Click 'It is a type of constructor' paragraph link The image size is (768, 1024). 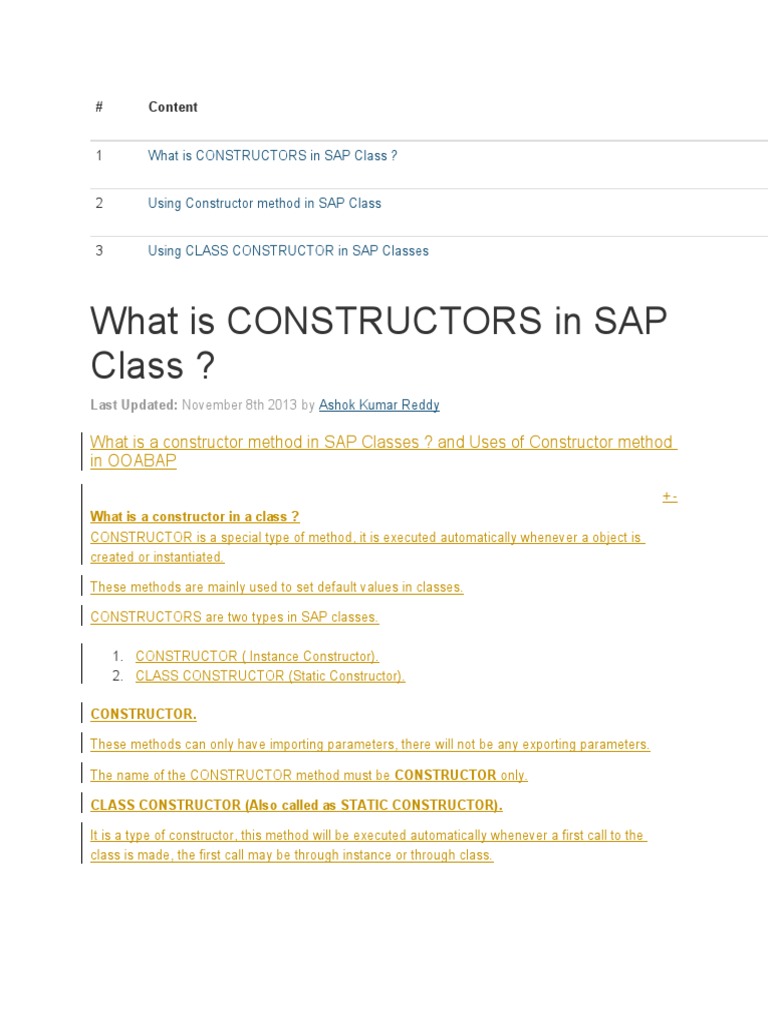click(x=368, y=845)
